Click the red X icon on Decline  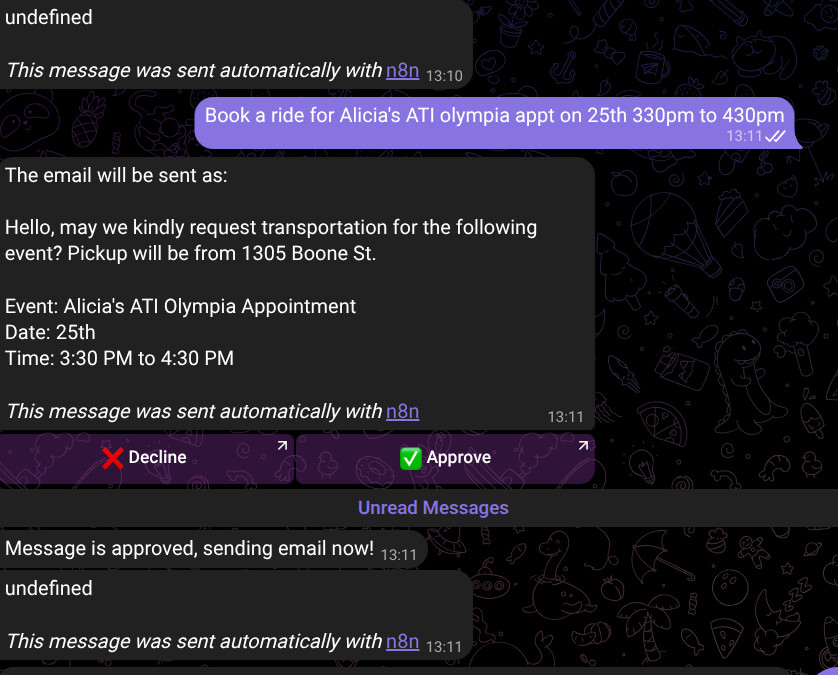tap(113, 458)
